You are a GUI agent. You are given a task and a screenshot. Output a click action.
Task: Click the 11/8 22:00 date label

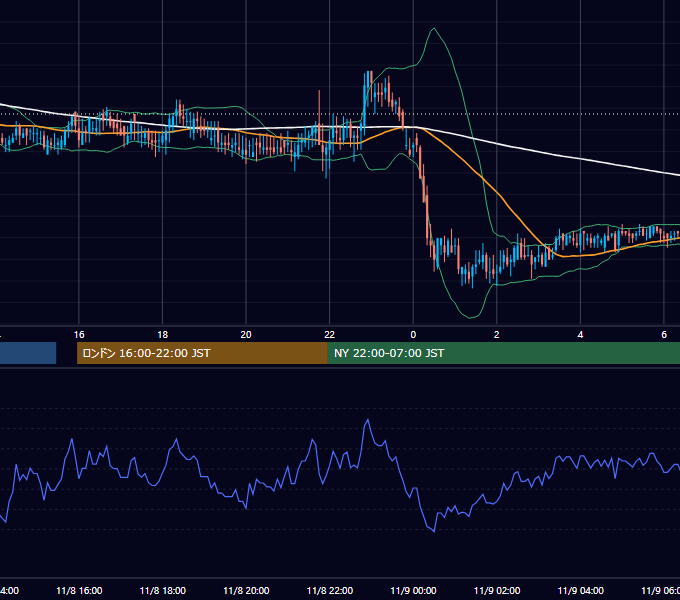tap(330, 590)
